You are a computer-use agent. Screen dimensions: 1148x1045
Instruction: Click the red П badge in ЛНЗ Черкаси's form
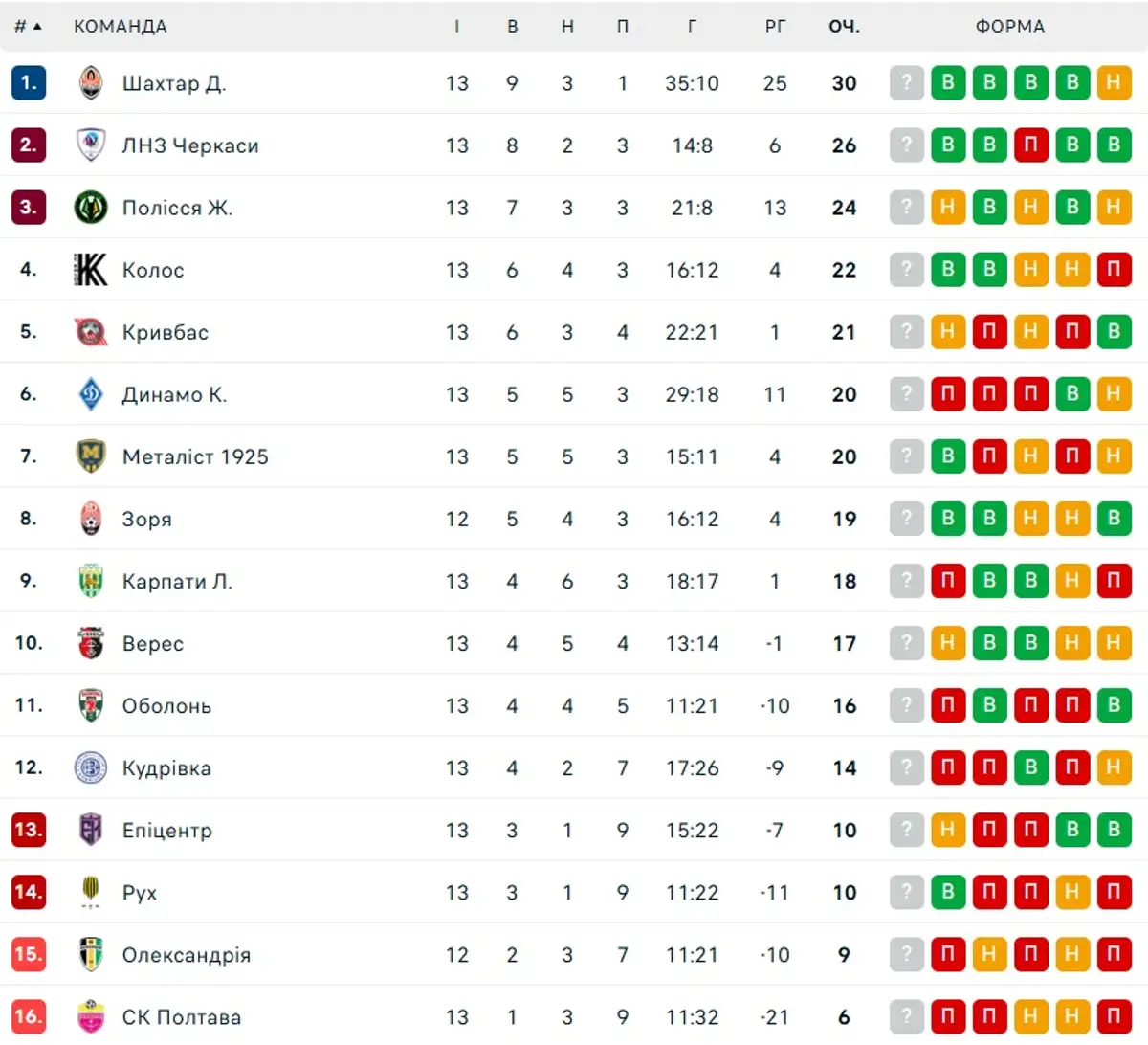pos(1031,145)
